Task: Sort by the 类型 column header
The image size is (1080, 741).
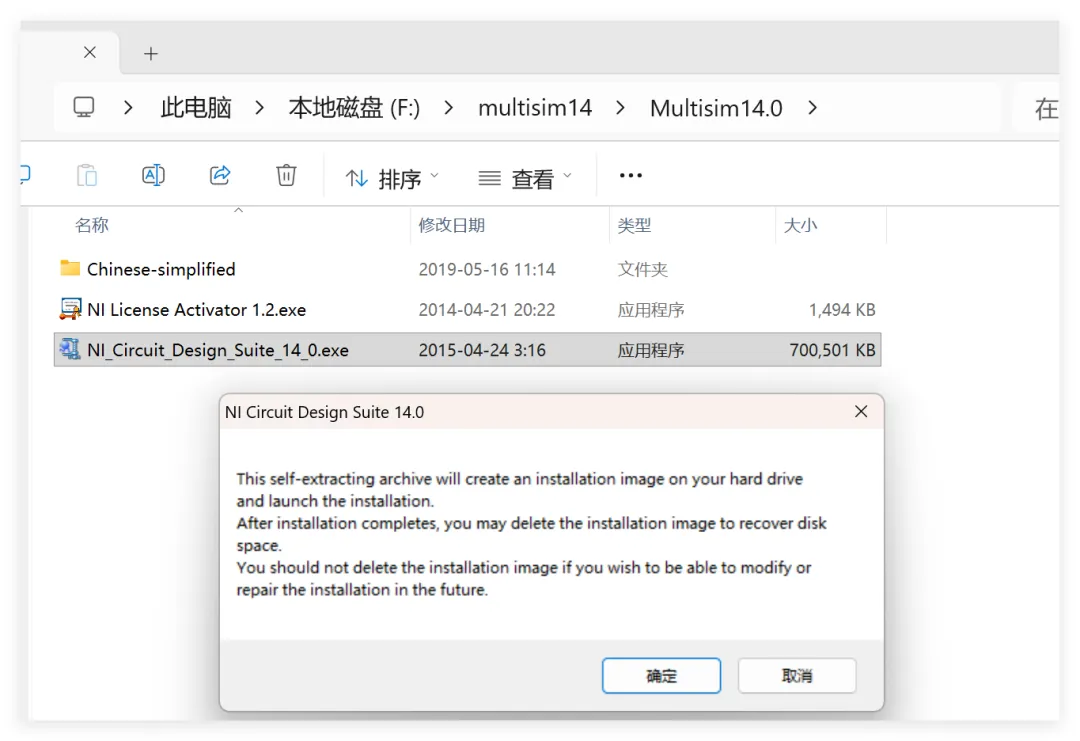Action: click(x=634, y=225)
